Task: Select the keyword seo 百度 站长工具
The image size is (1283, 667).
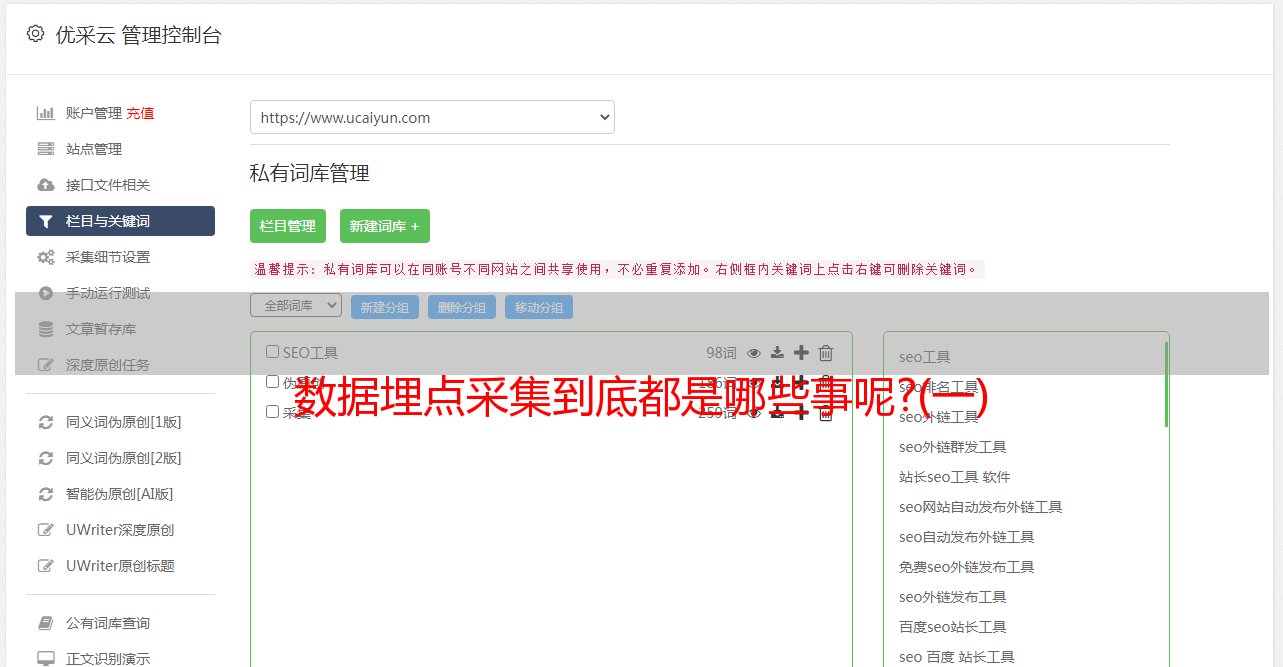Action: (x=957, y=657)
